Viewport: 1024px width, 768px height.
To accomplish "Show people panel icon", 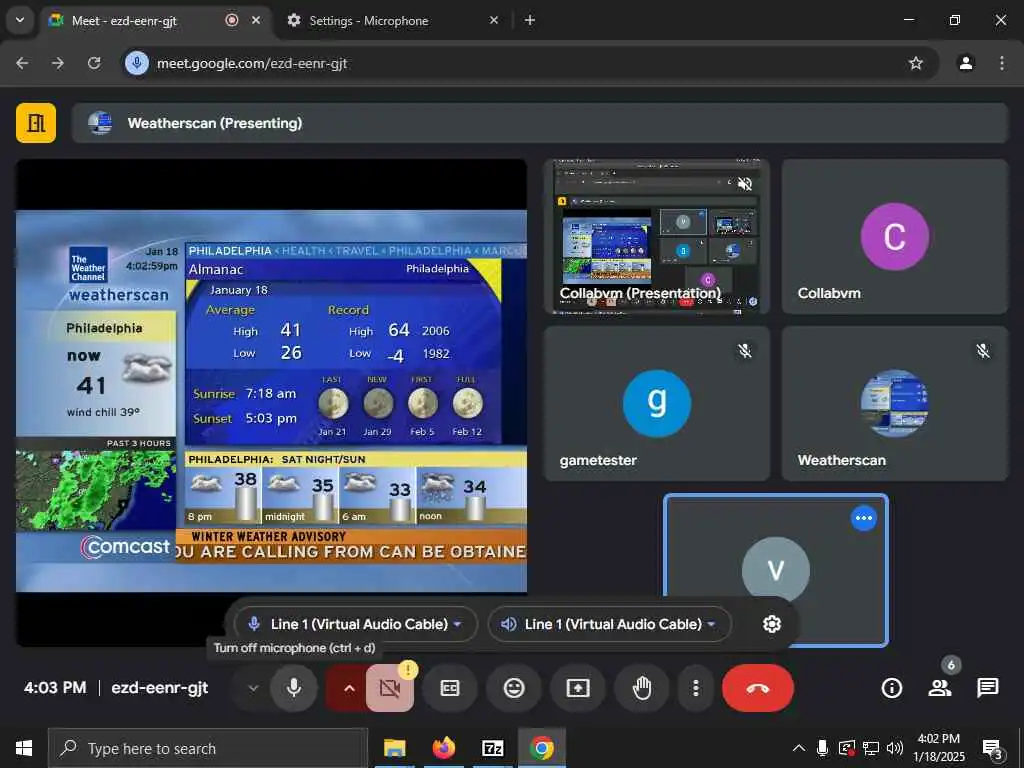I will 940,688.
